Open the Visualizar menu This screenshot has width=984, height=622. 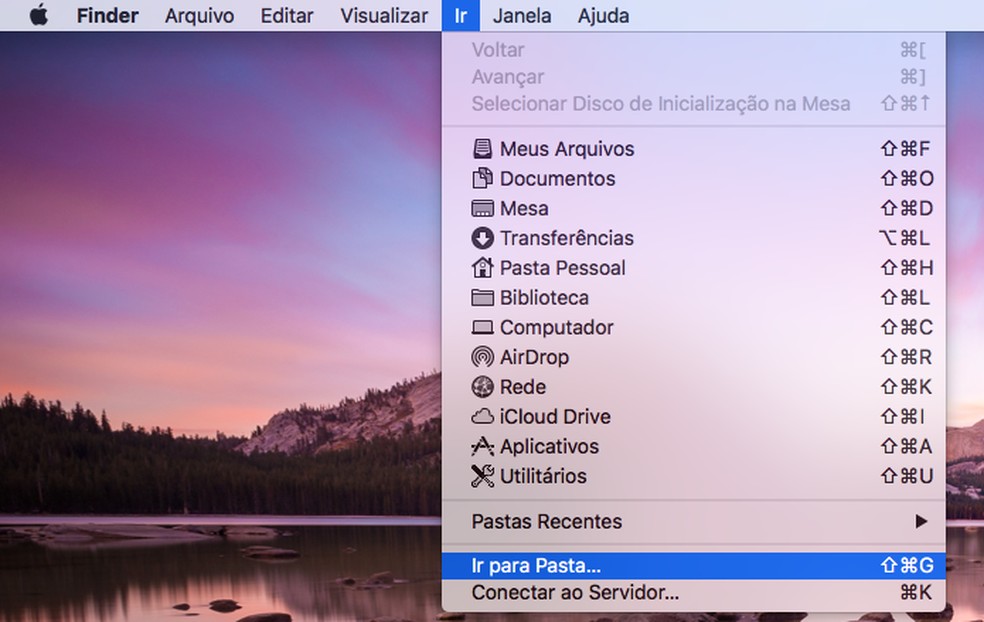[384, 15]
